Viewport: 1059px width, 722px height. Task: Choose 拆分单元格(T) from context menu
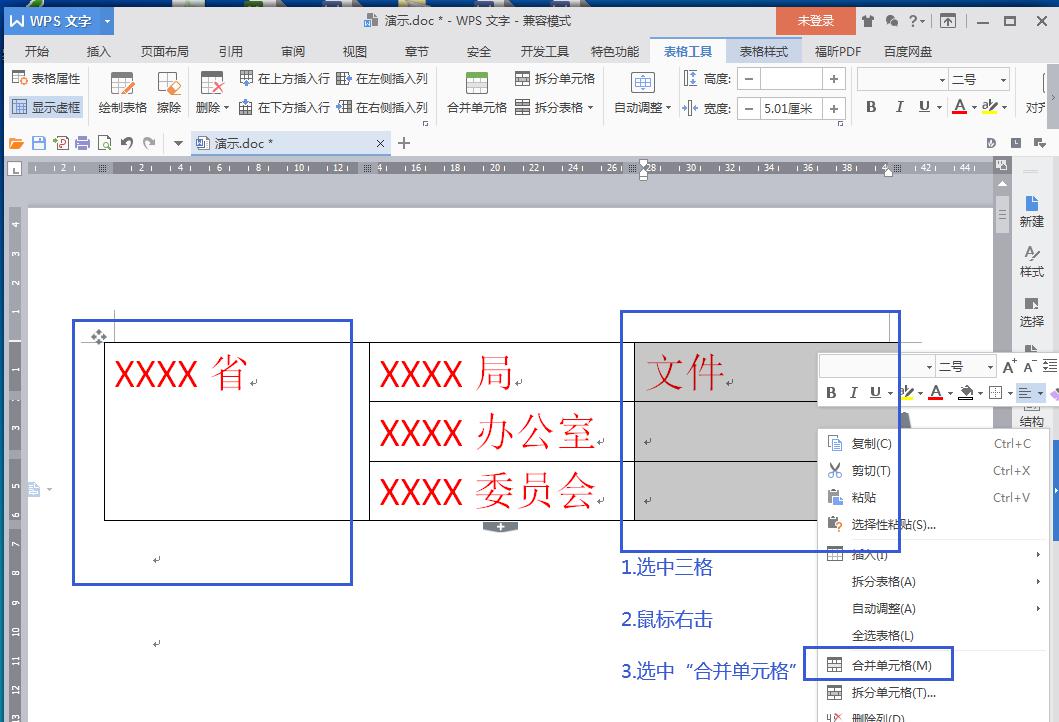point(932,692)
